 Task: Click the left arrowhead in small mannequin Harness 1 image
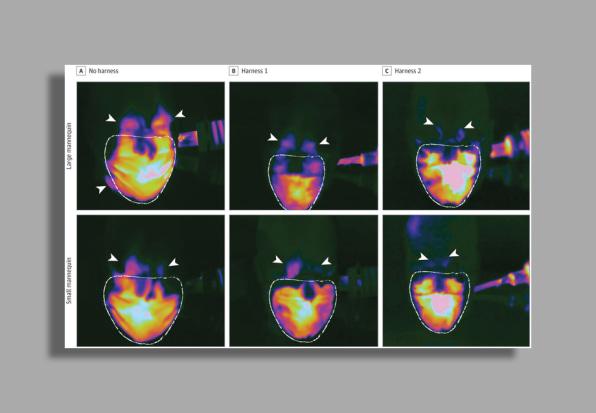[277, 260]
